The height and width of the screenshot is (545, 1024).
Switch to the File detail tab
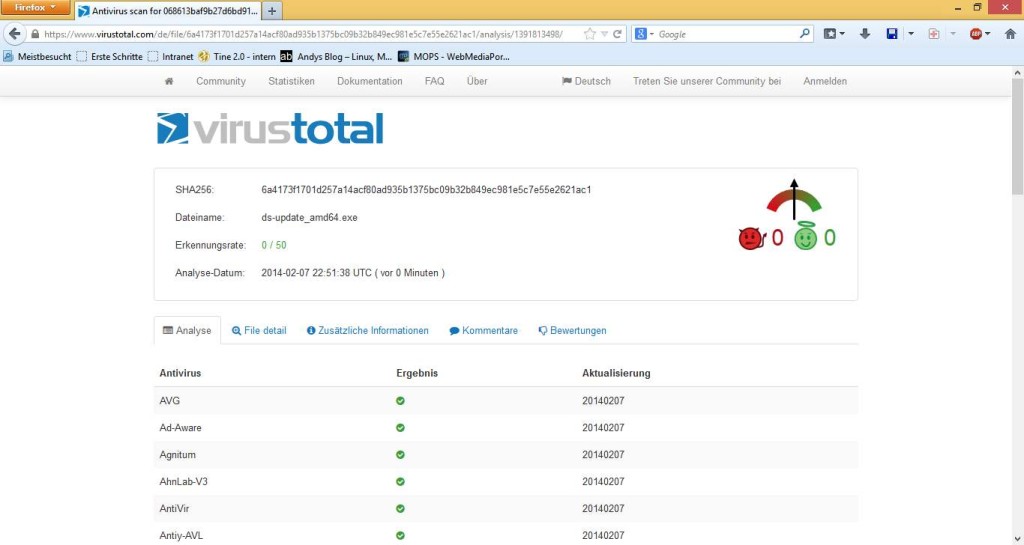click(x=259, y=331)
